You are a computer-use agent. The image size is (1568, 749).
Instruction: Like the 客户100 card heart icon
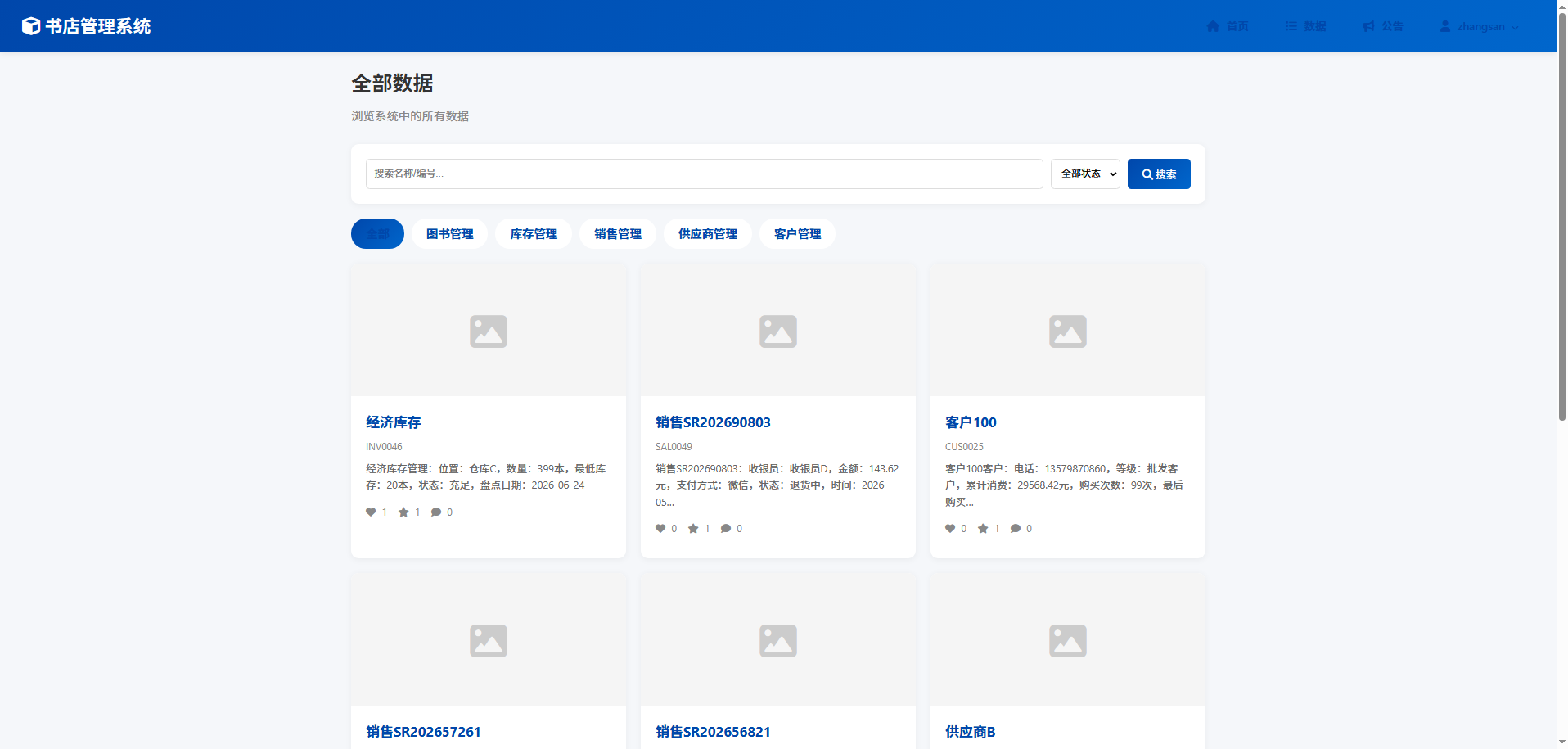pyautogui.click(x=950, y=529)
